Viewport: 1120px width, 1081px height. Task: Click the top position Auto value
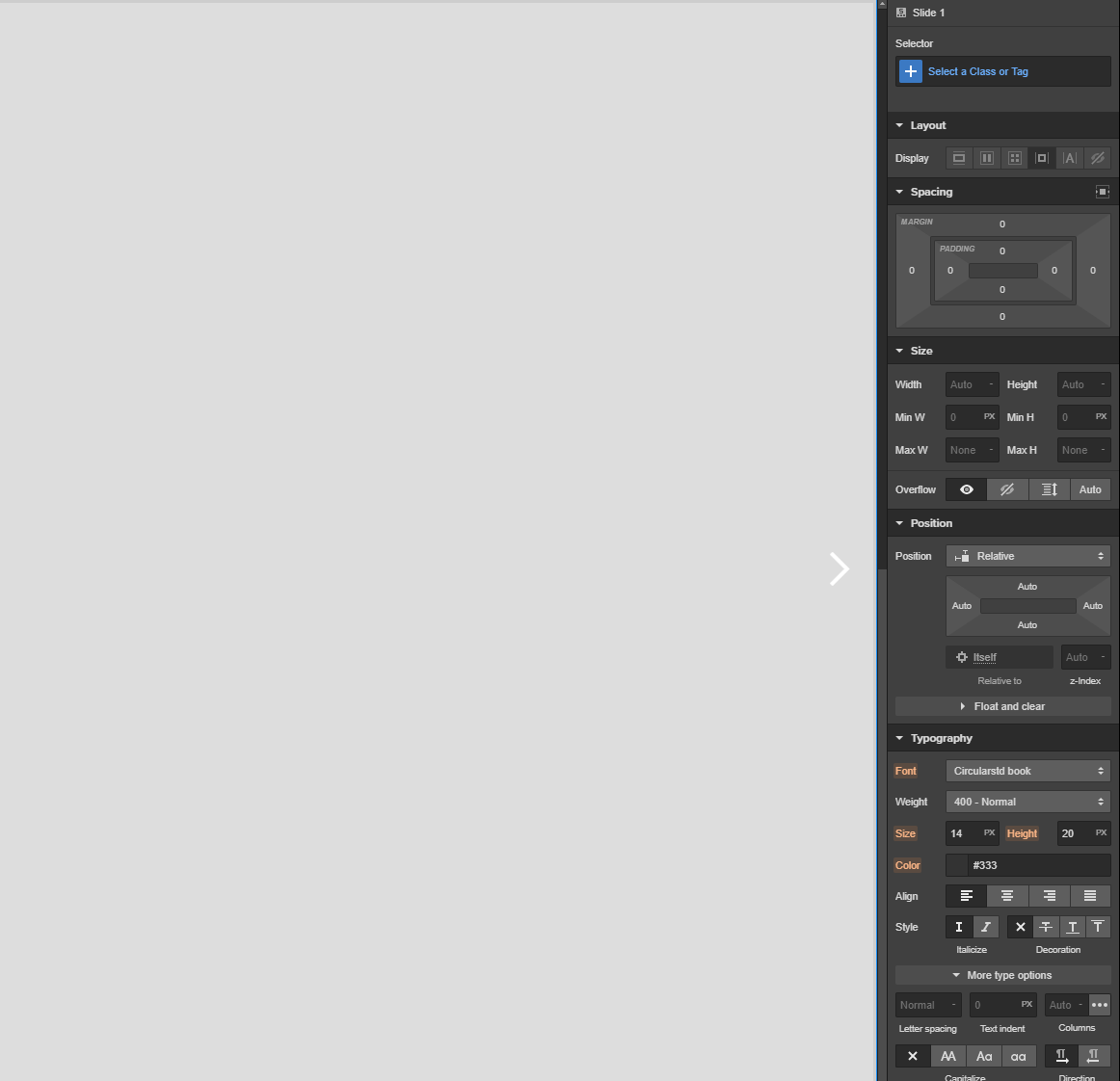coord(1027,586)
